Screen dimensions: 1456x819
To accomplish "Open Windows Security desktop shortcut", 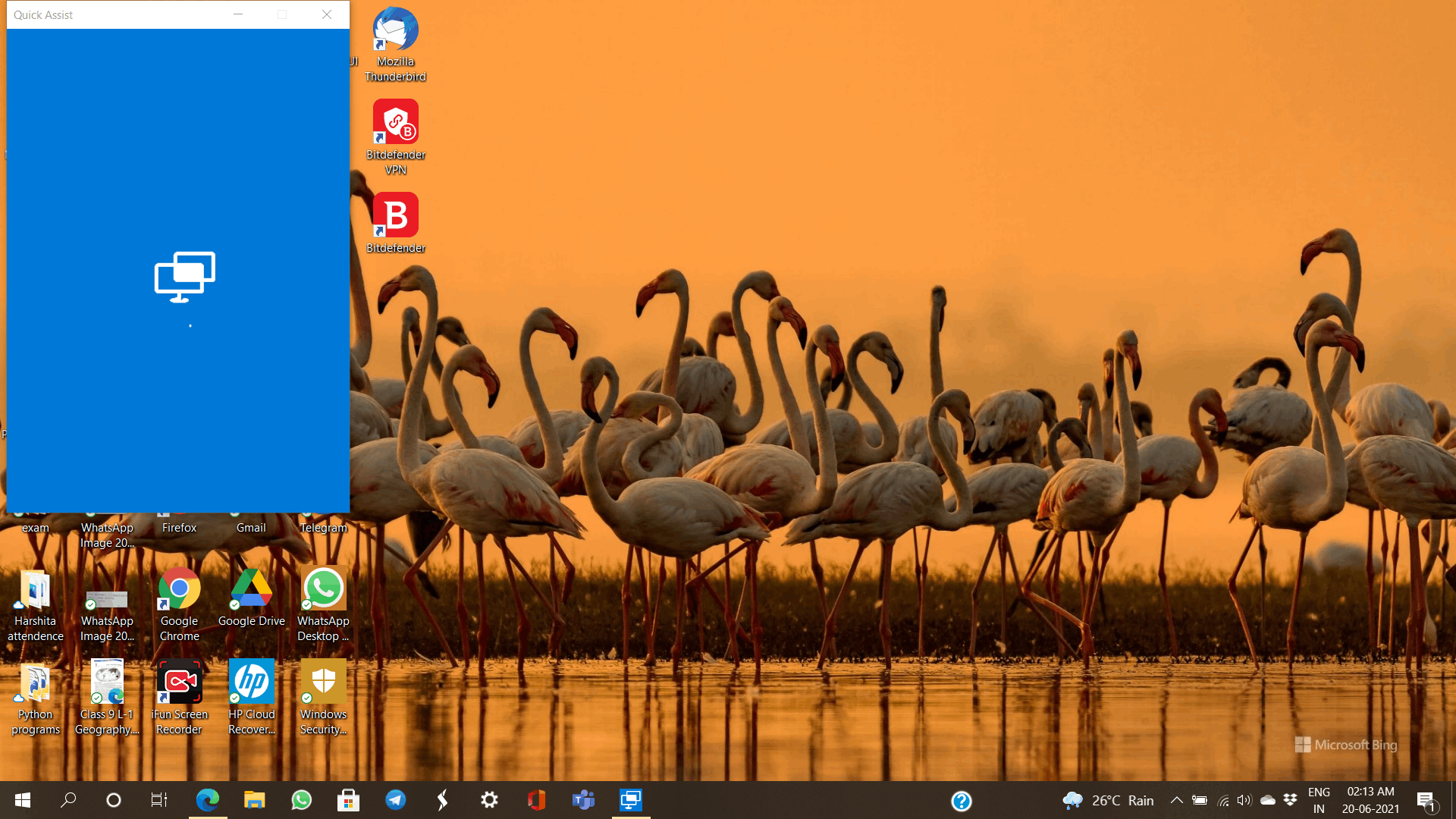I will click(323, 682).
